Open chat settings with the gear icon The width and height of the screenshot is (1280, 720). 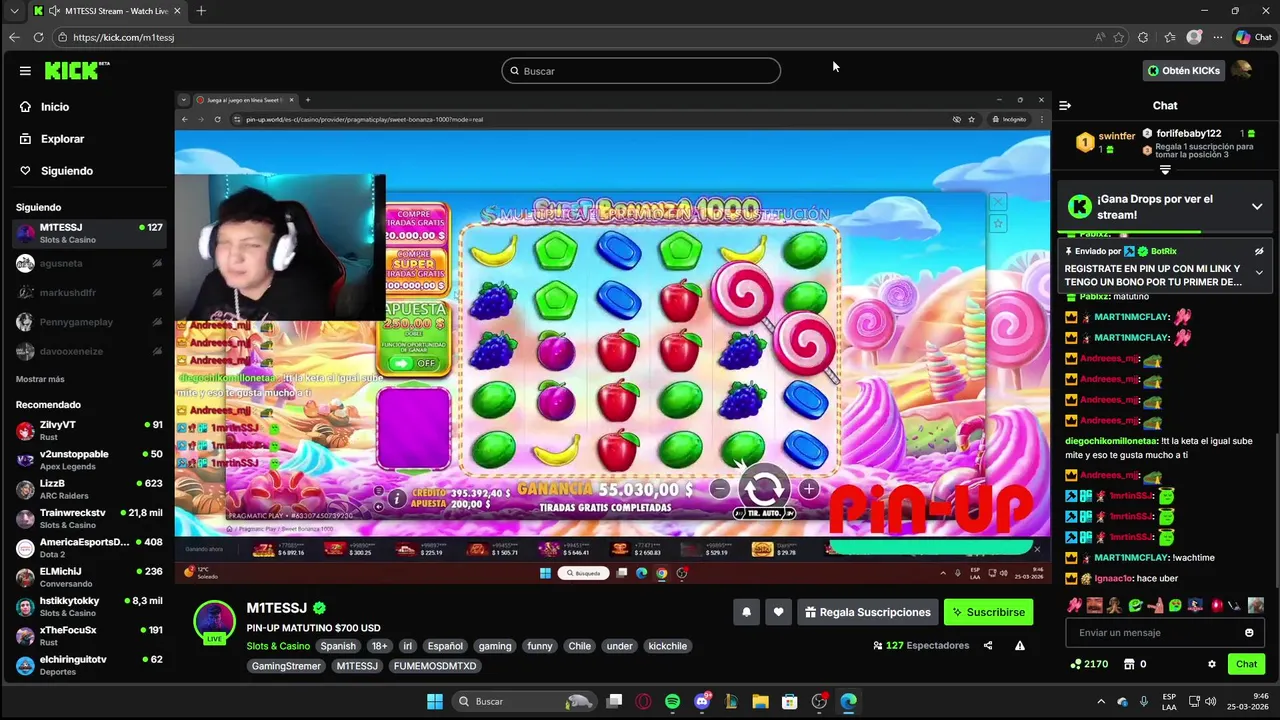tap(1212, 664)
